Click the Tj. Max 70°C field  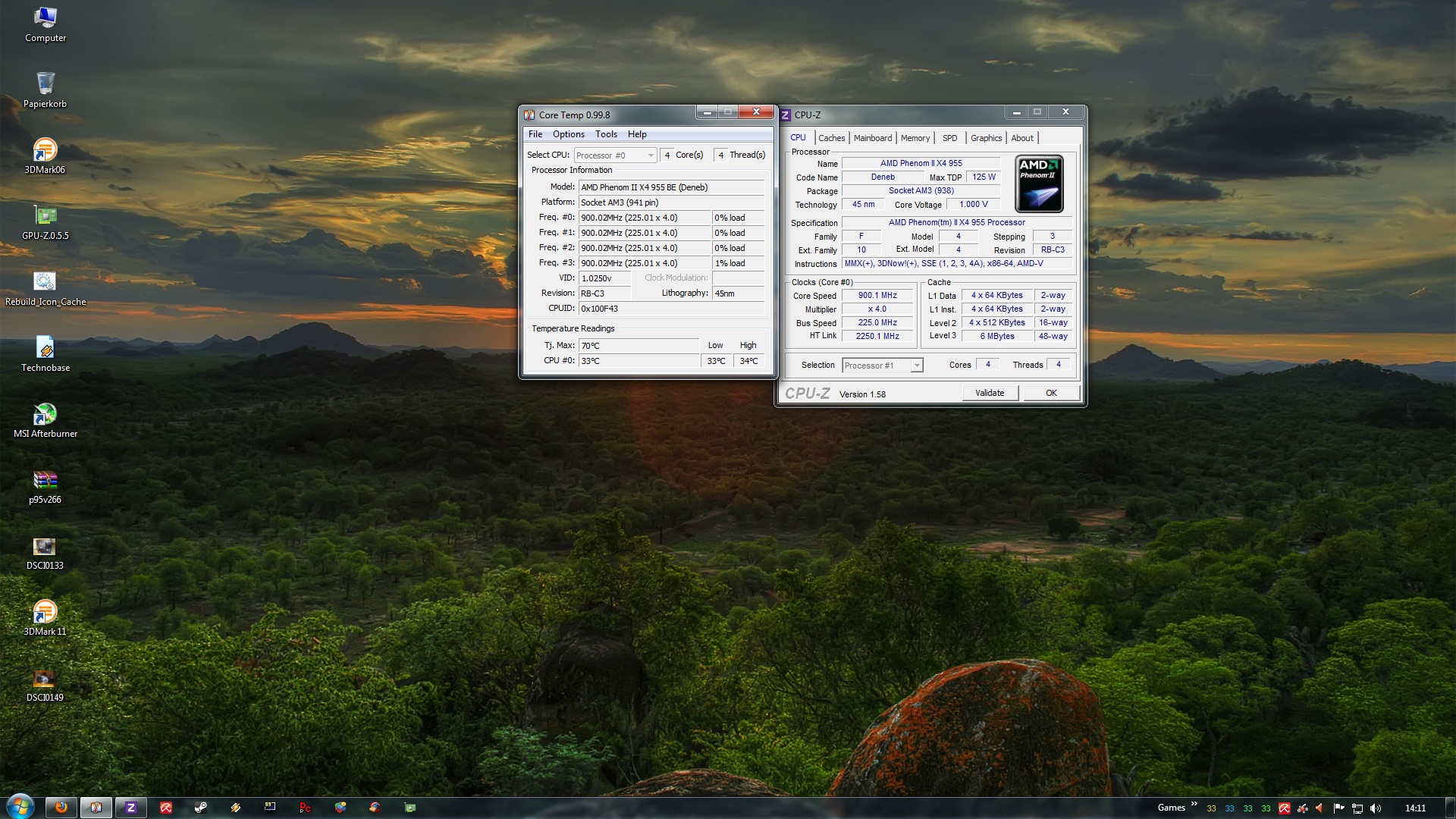pyautogui.click(x=639, y=346)
